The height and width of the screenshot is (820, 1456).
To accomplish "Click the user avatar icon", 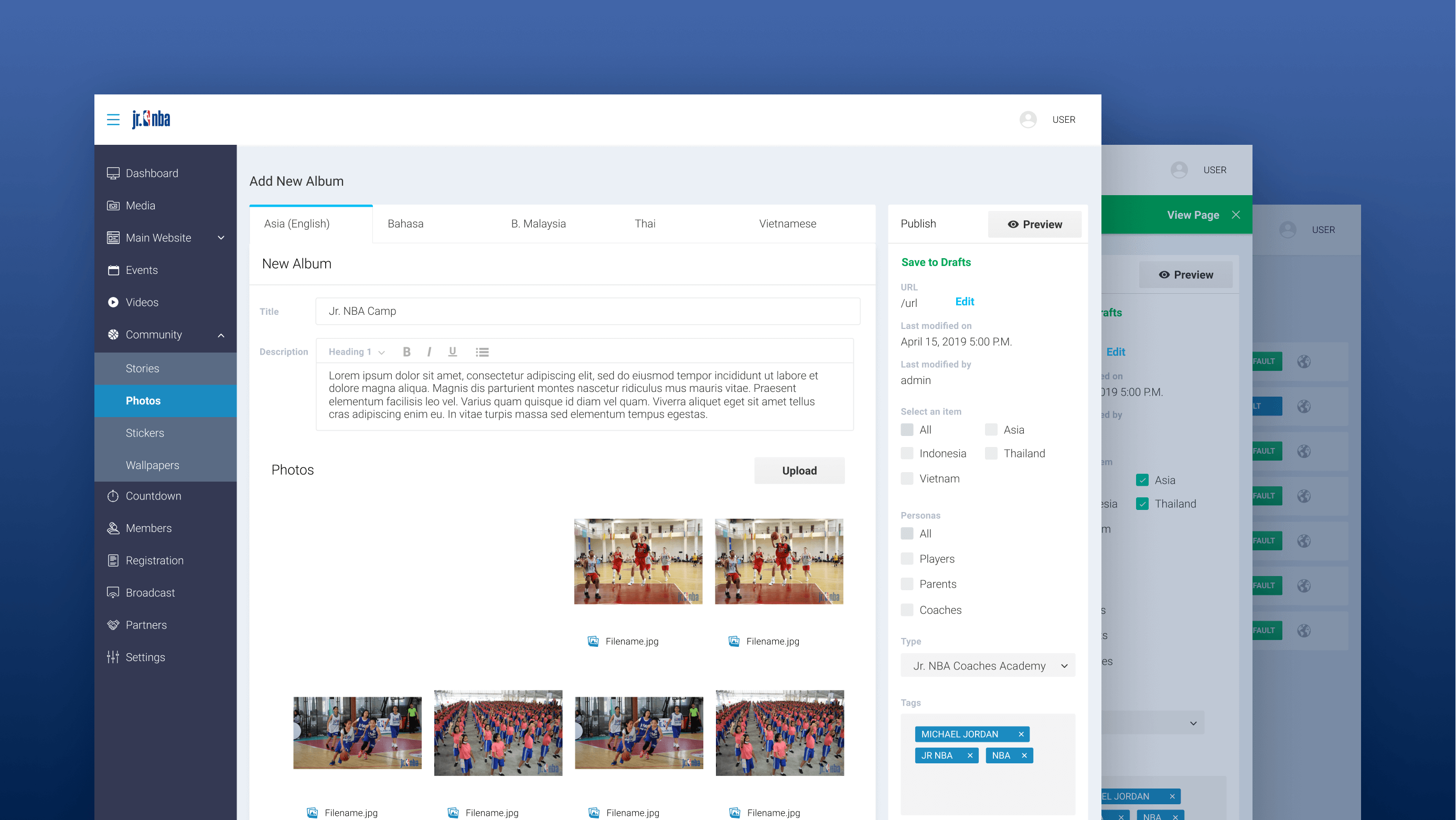I will (1027, 119).
